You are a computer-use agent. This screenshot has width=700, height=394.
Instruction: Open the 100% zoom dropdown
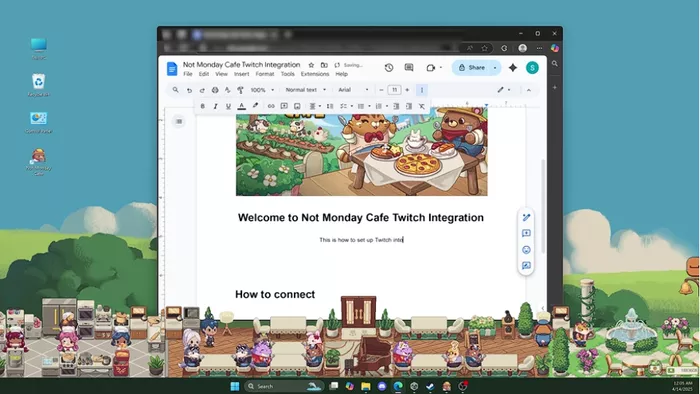pos(262,90)
